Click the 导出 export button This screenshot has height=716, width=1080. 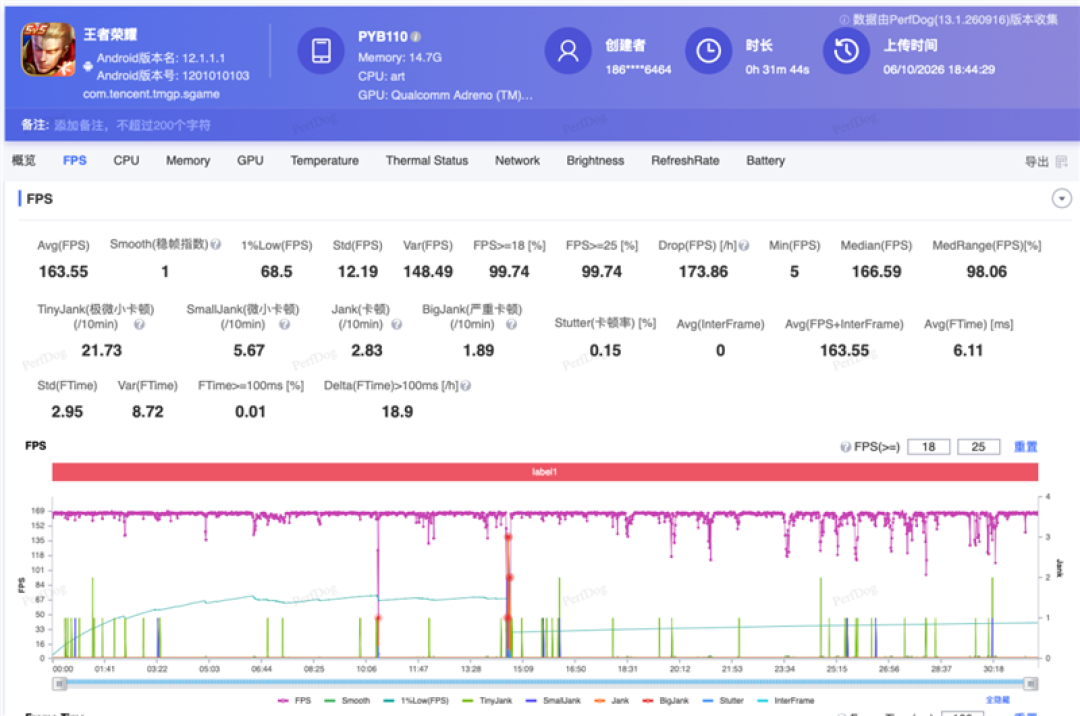pos(1037,162)
